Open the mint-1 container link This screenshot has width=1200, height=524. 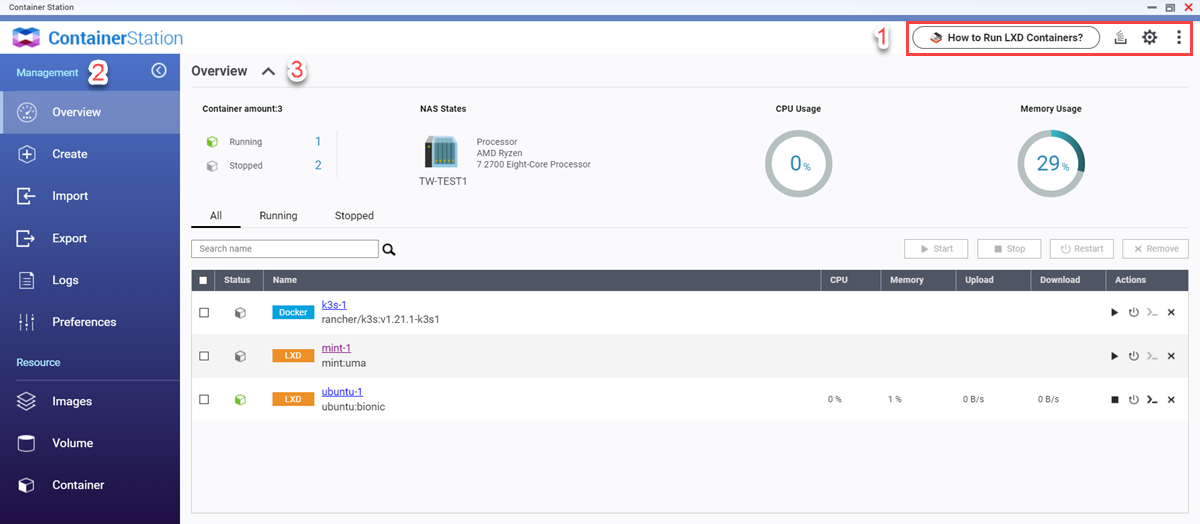pyautogui.click(x=336, y=348)
